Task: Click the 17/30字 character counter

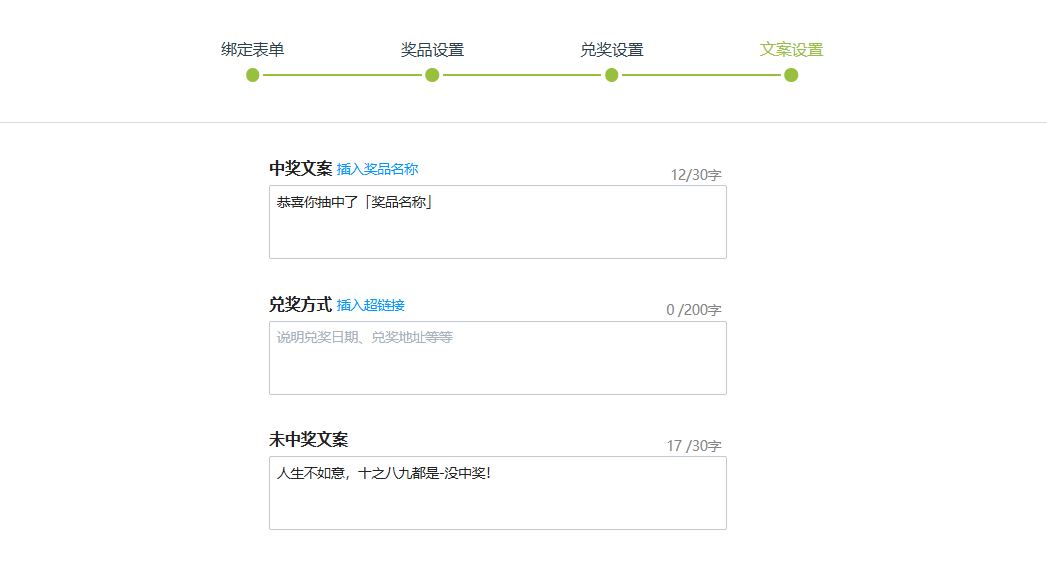Action: [x=693, y=446]
